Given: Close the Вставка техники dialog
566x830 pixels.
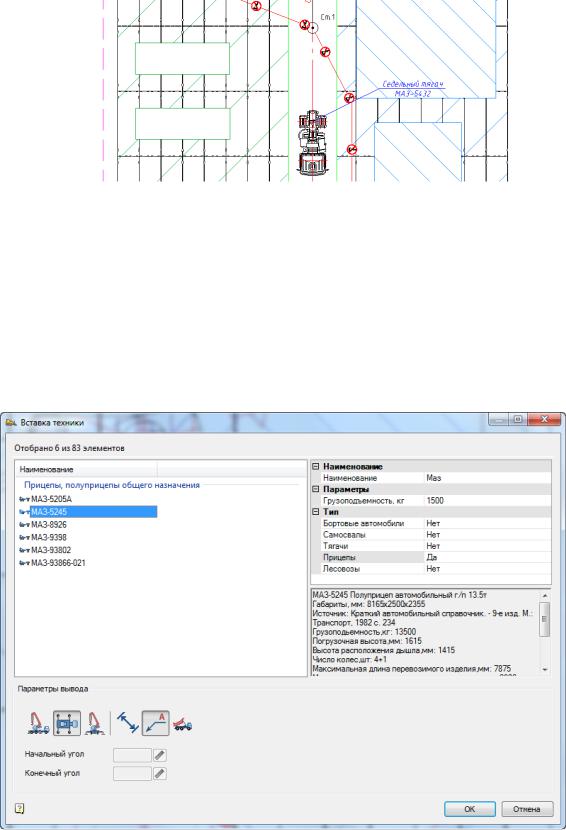Looking at the screenshot, I should coord(544,420).
